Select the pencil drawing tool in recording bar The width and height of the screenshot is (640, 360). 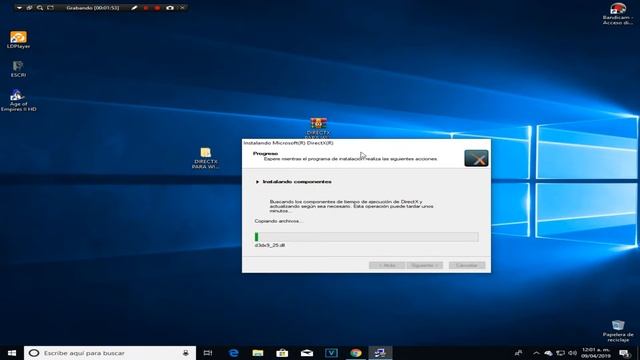click(134, 8)
